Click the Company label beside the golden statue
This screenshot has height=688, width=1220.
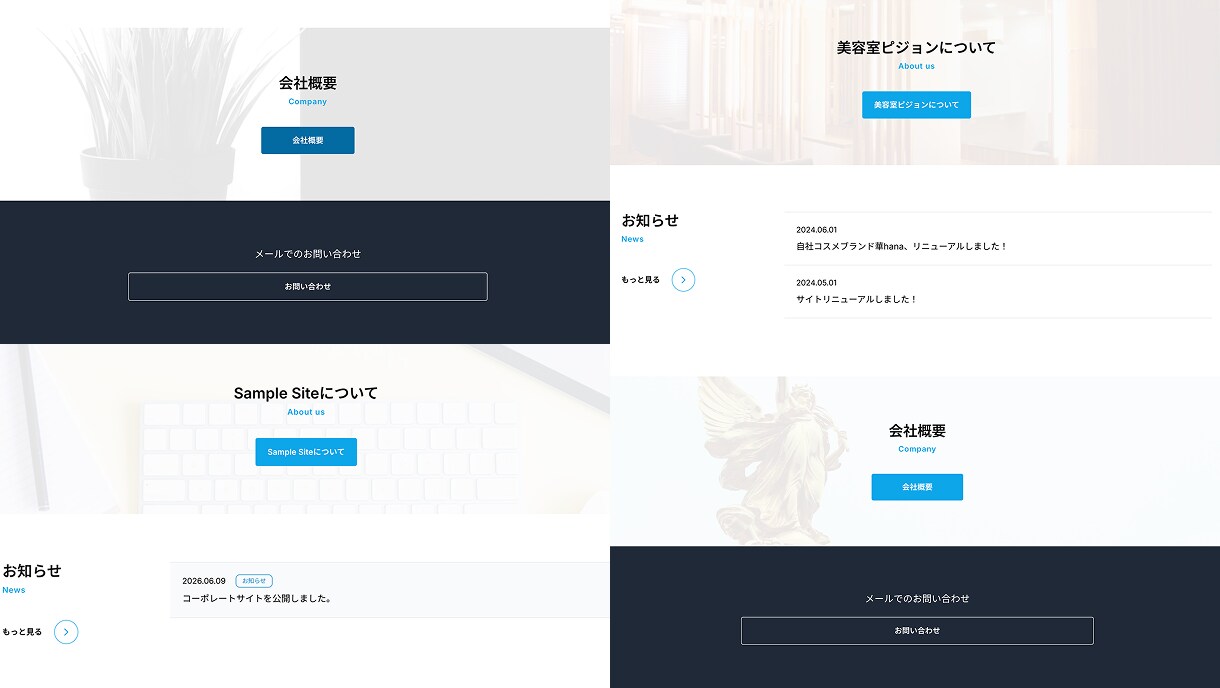click(917, 449)
